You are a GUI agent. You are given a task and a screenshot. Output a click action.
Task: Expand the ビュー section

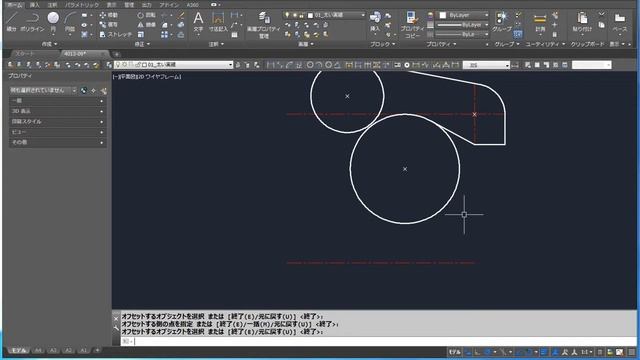click(x=57, y=132)
